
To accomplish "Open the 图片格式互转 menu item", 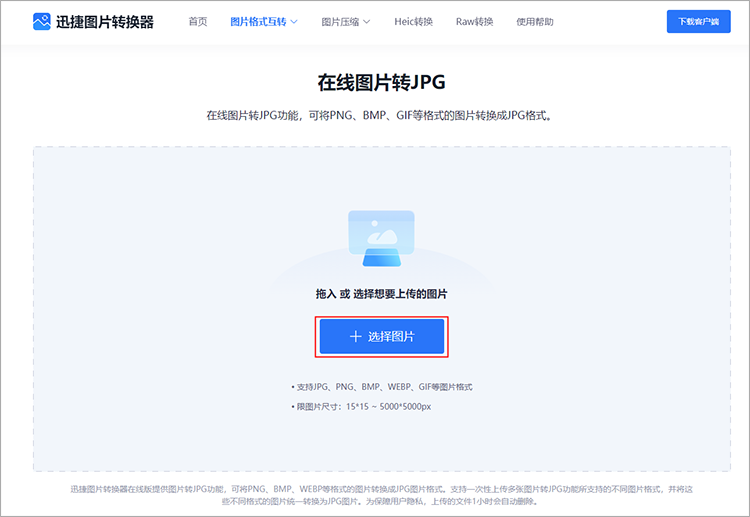I will pos(258,22).
